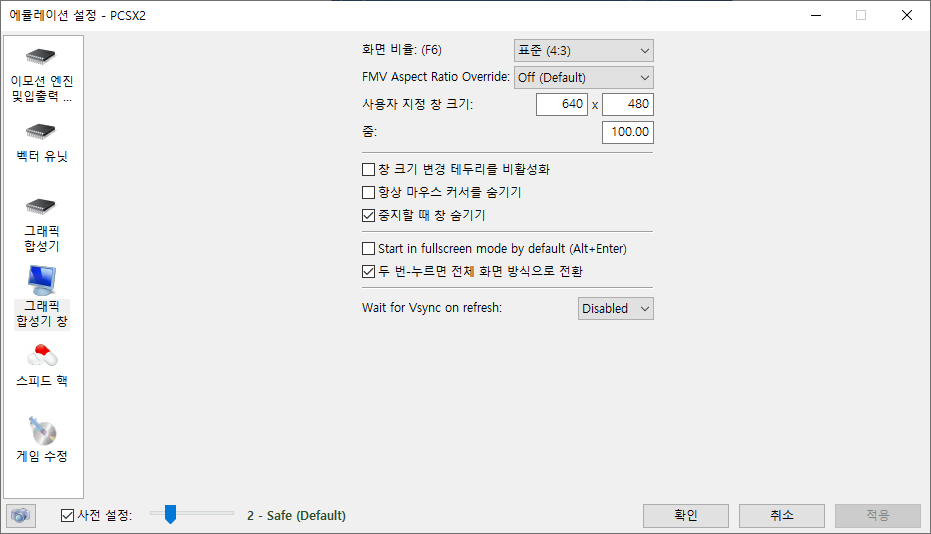Click the disabled 적용 button
The height and width of the screenshot is (534, 931).
[x=878, y=516]
